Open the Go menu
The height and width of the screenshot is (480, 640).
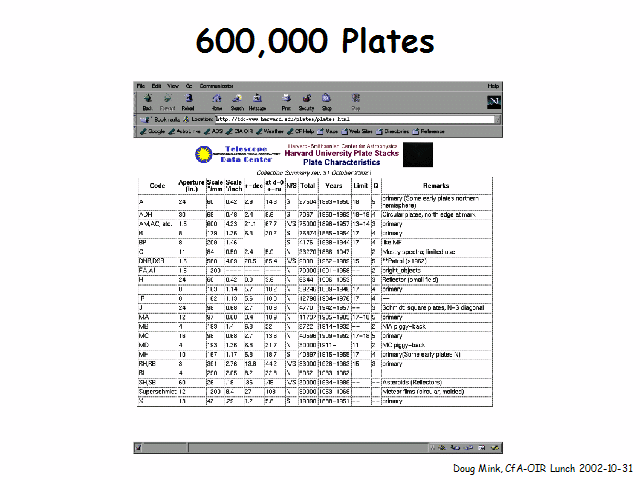coord(189,86)
